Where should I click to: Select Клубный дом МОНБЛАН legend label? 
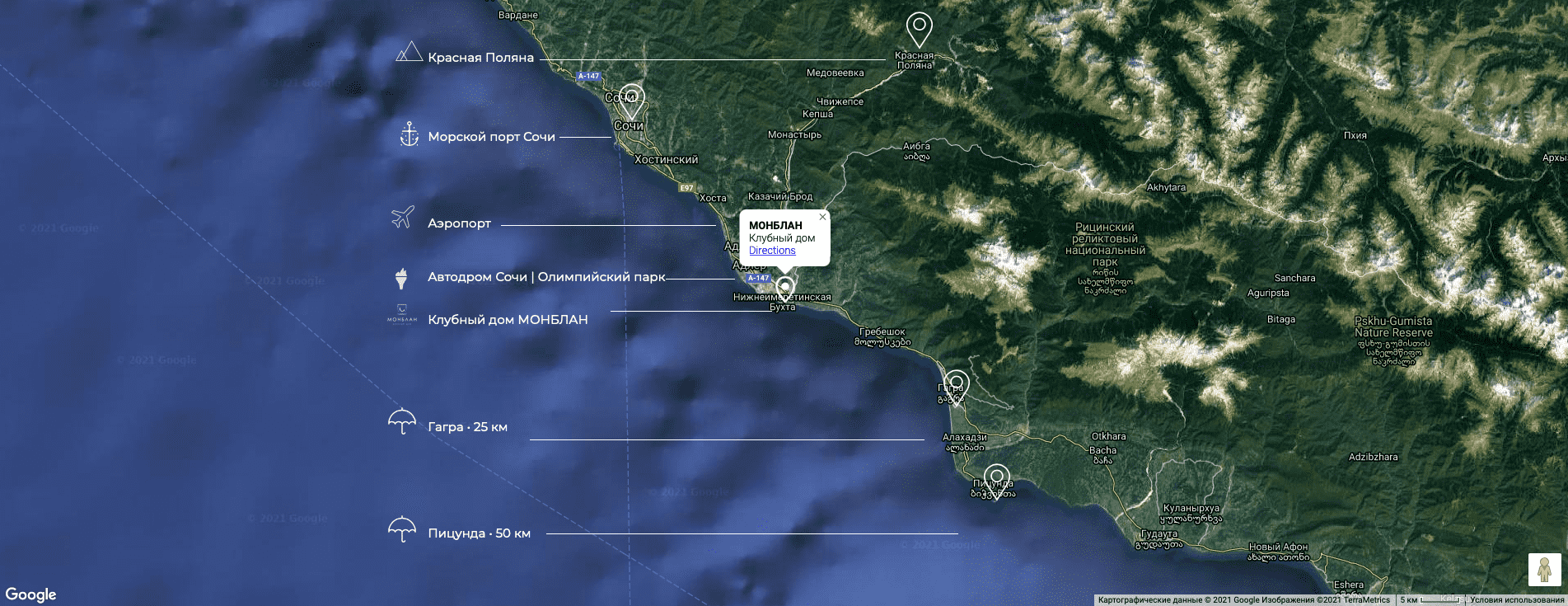[508, 320]
